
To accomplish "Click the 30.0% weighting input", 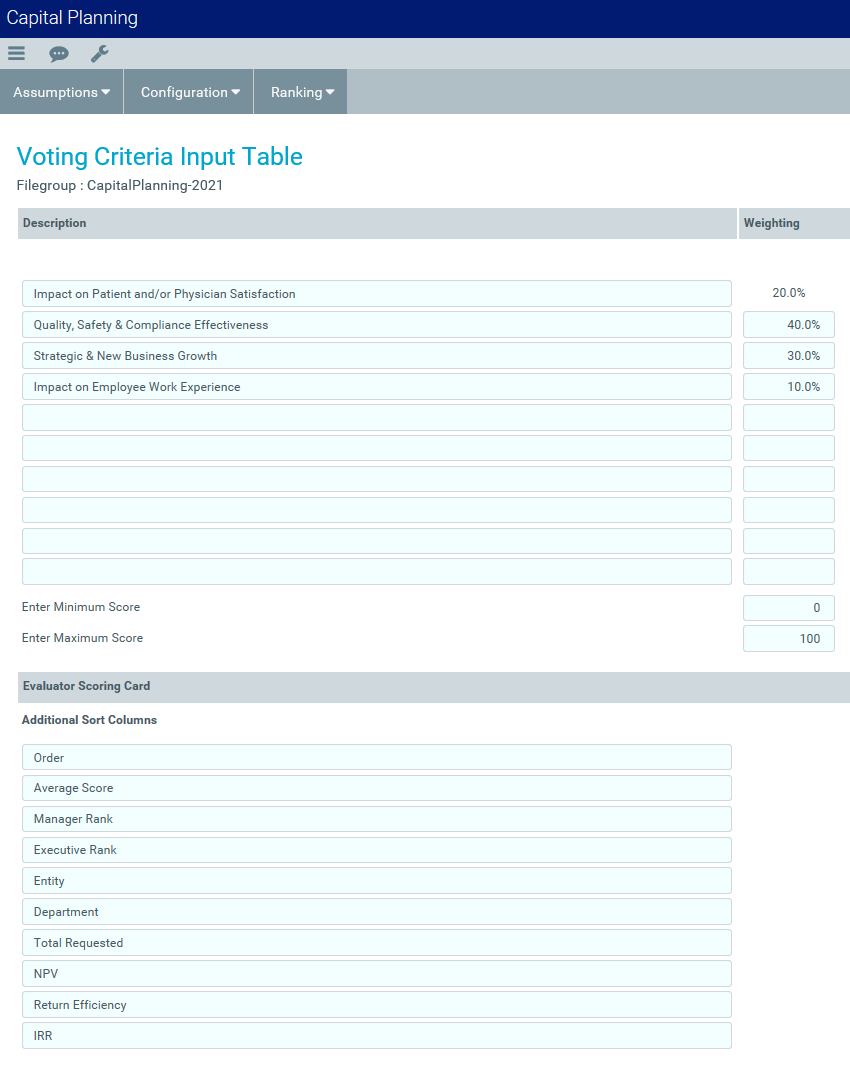I will [x=788, y=356].
